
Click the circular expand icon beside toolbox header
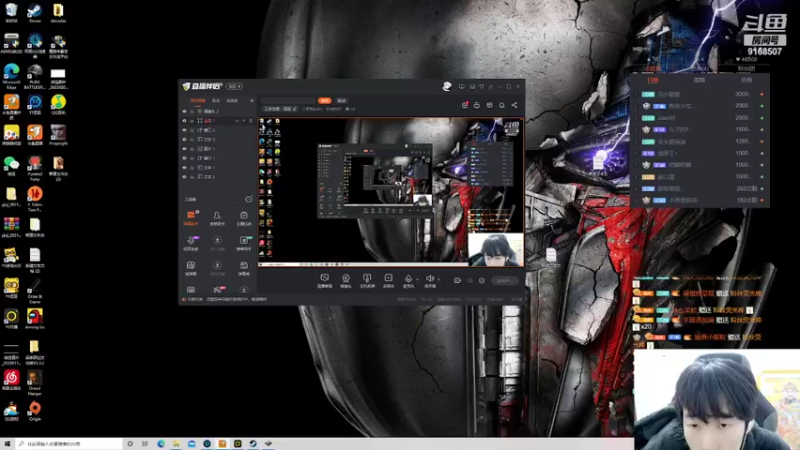tap(248, 199)
